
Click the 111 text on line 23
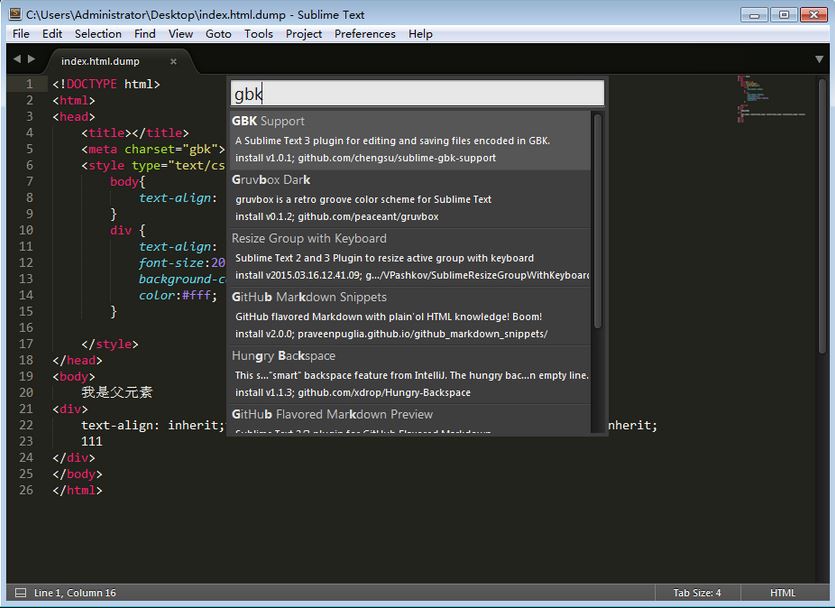(x=92, y=441)
